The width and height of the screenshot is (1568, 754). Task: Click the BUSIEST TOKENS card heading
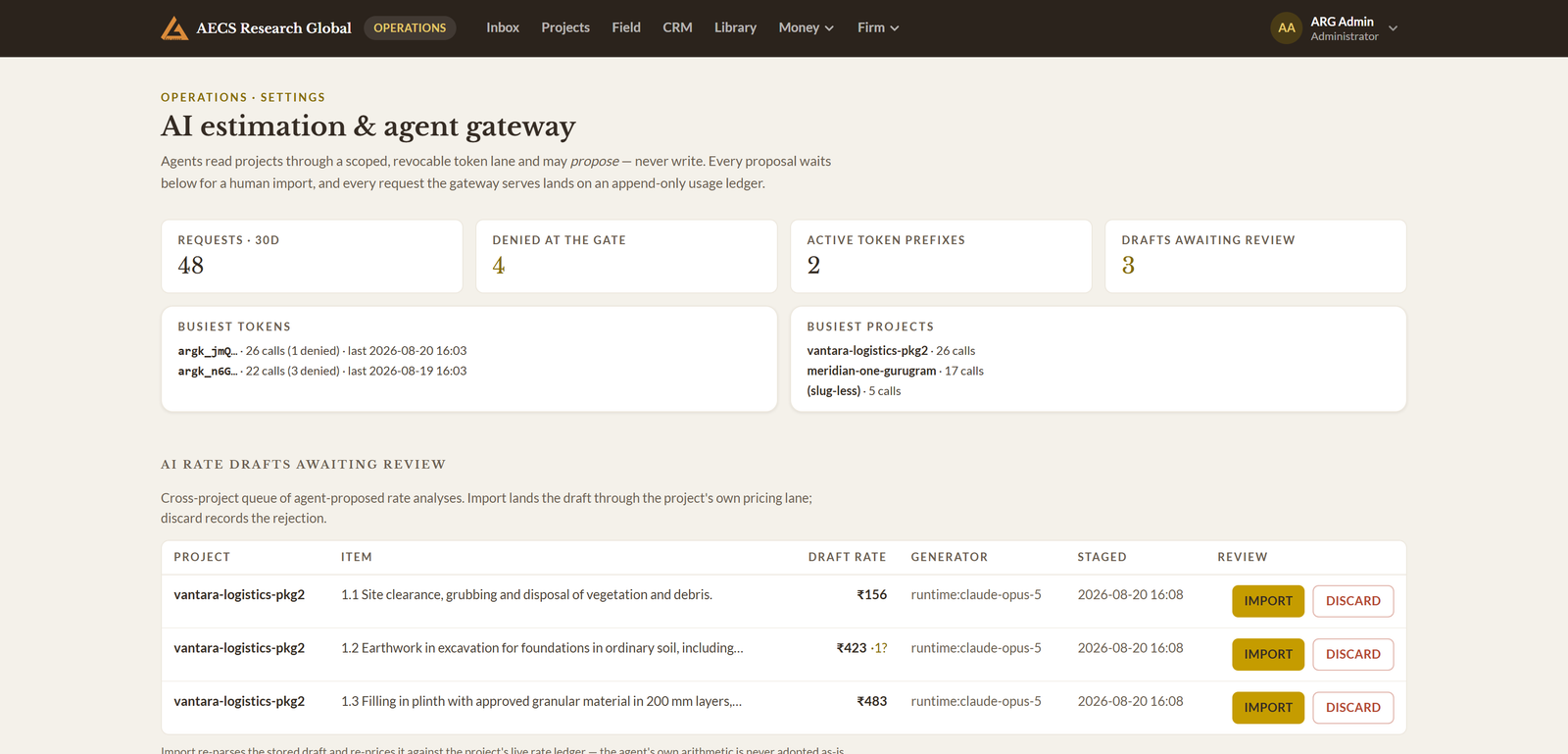click(234, 327)
